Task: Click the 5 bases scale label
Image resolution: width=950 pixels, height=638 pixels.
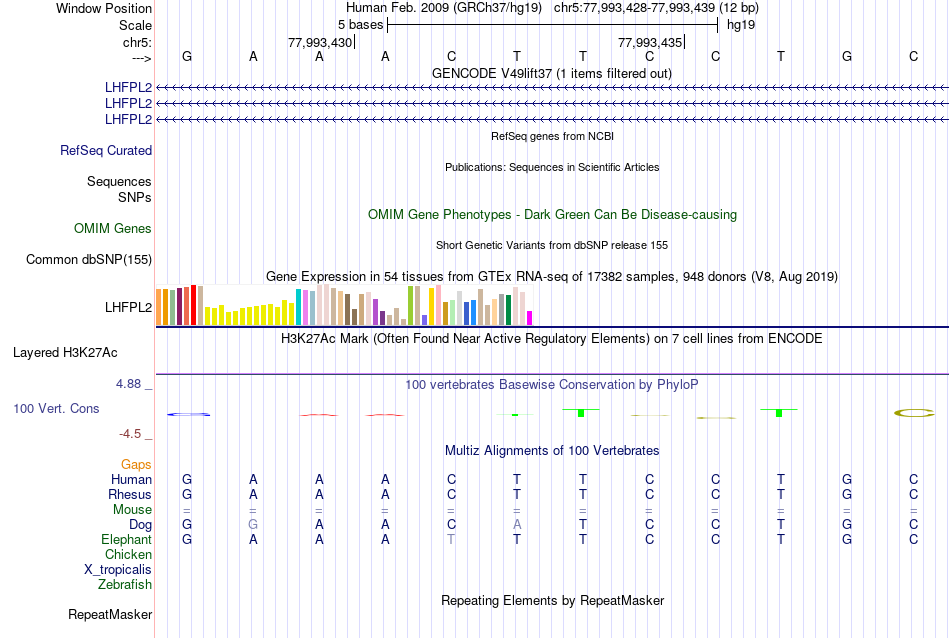Action: [360, 25]
